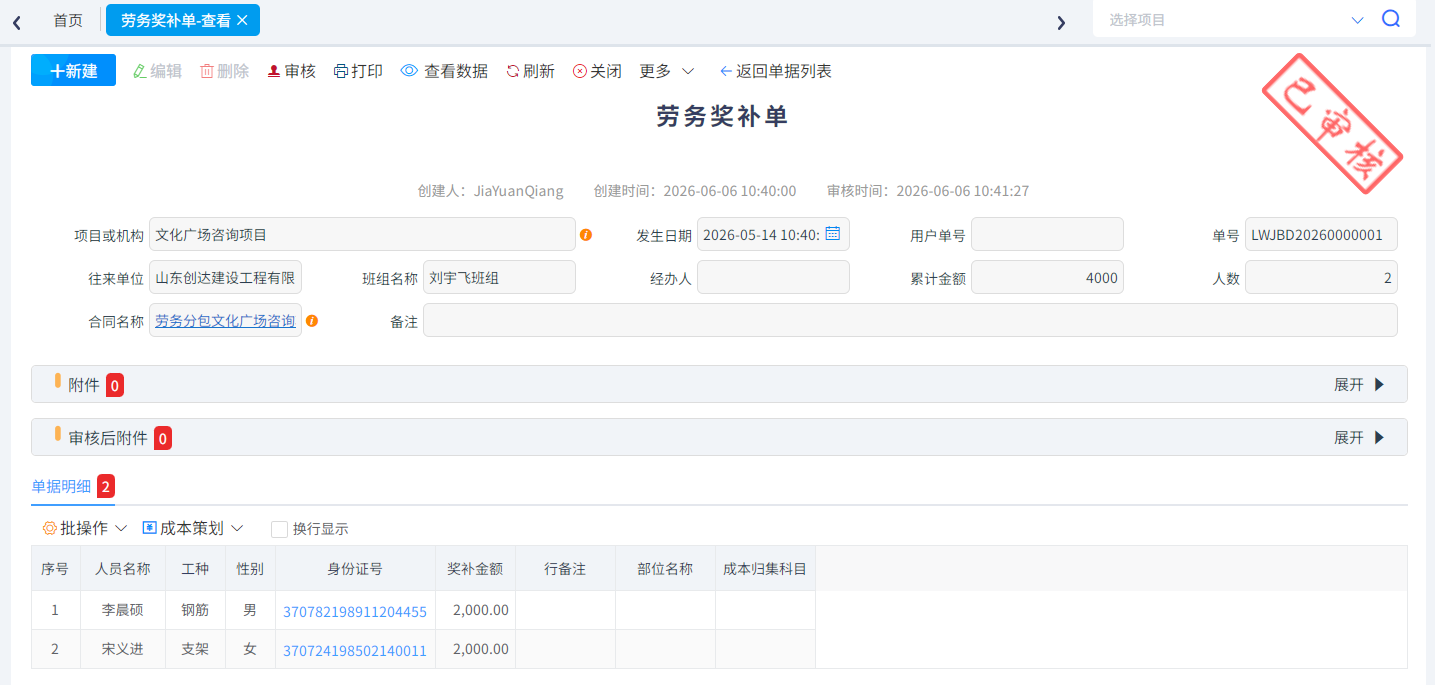The width and height of the screenshot is (1435, 685).
Task: Click the info icon beside 项目或机构
Action: (586, 235)
